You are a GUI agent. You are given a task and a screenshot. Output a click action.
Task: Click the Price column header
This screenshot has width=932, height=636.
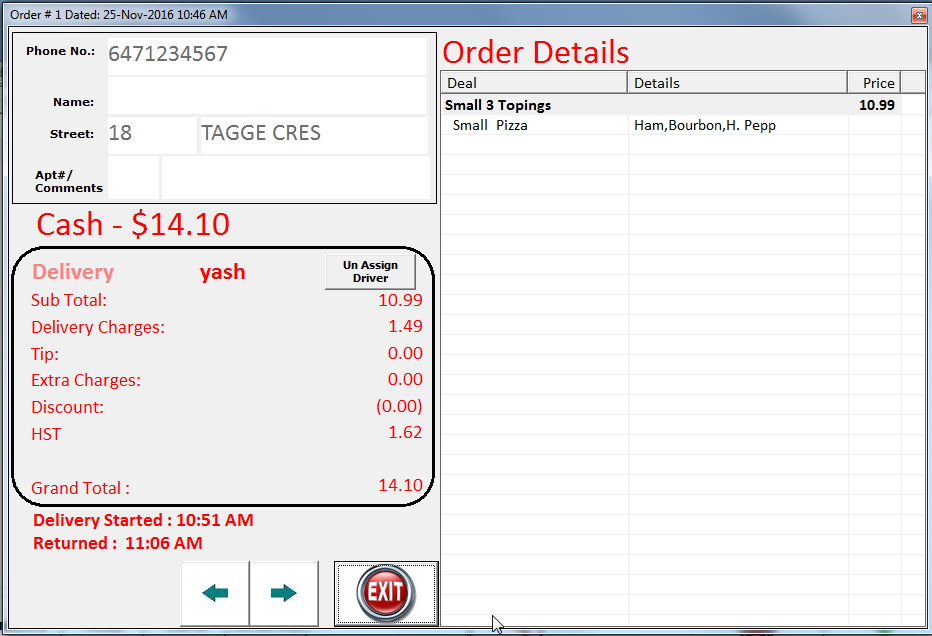[x=874, y=83]
